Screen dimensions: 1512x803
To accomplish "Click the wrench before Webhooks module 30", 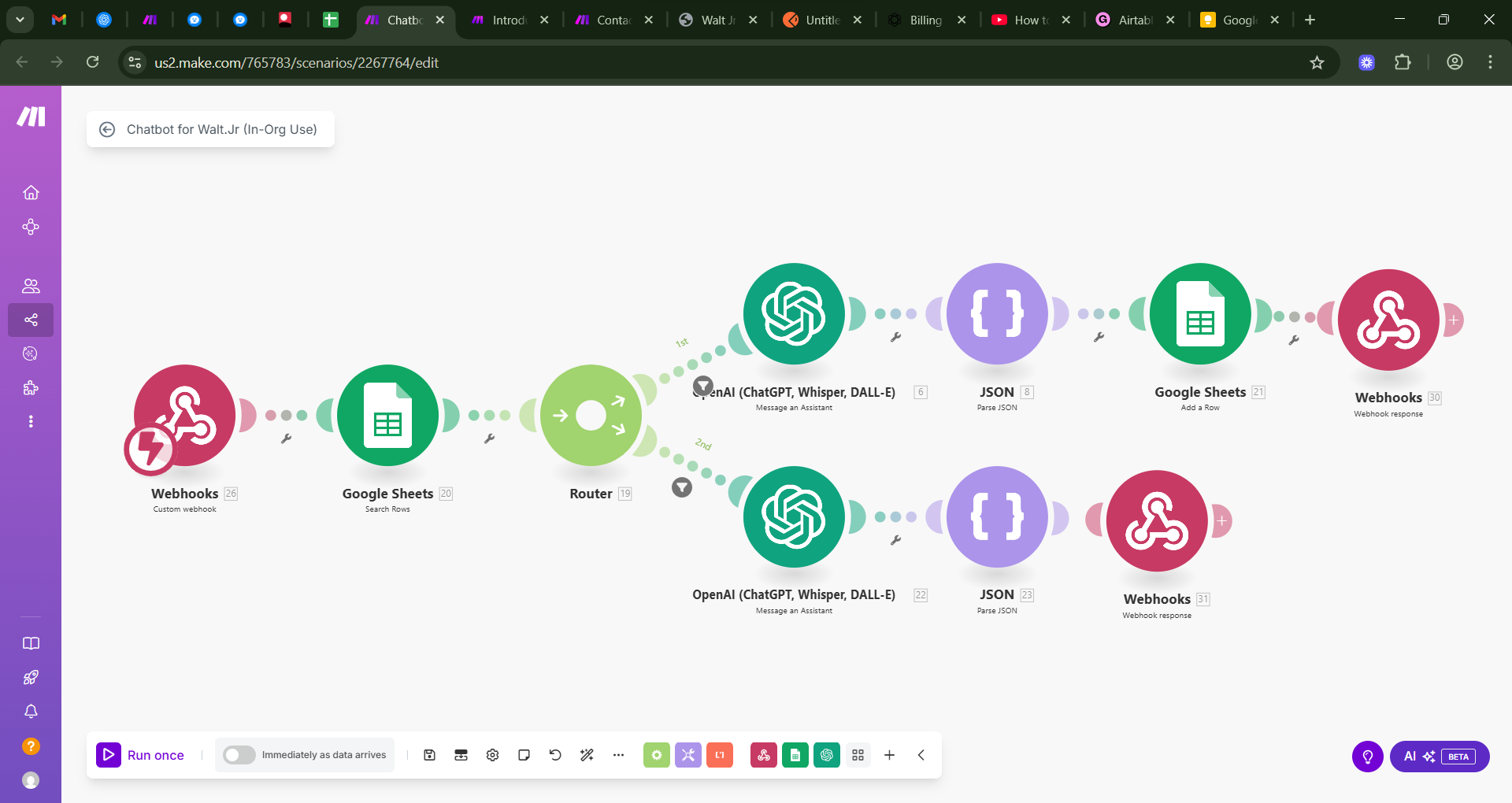I will [1294, 340].
